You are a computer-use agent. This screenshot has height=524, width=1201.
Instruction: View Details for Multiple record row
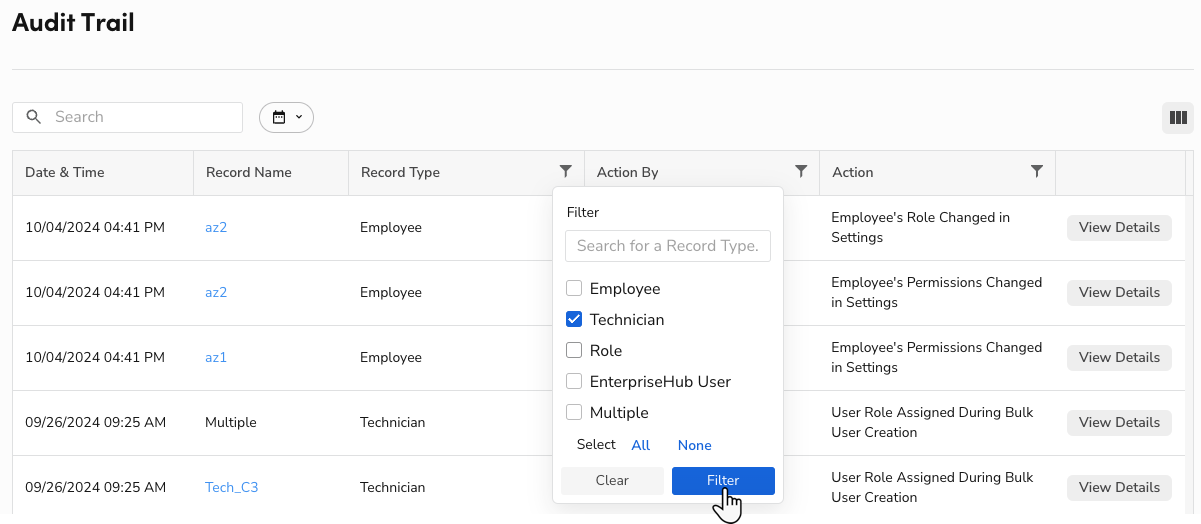click(x=1119, y=422)
